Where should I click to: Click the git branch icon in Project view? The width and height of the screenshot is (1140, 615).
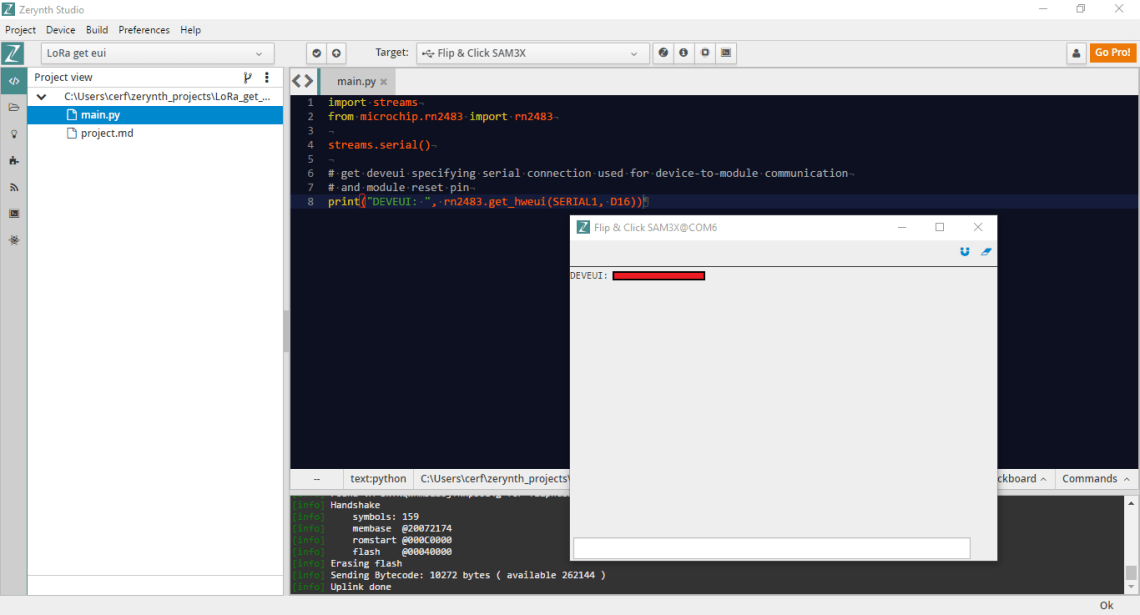click(247, 77)
